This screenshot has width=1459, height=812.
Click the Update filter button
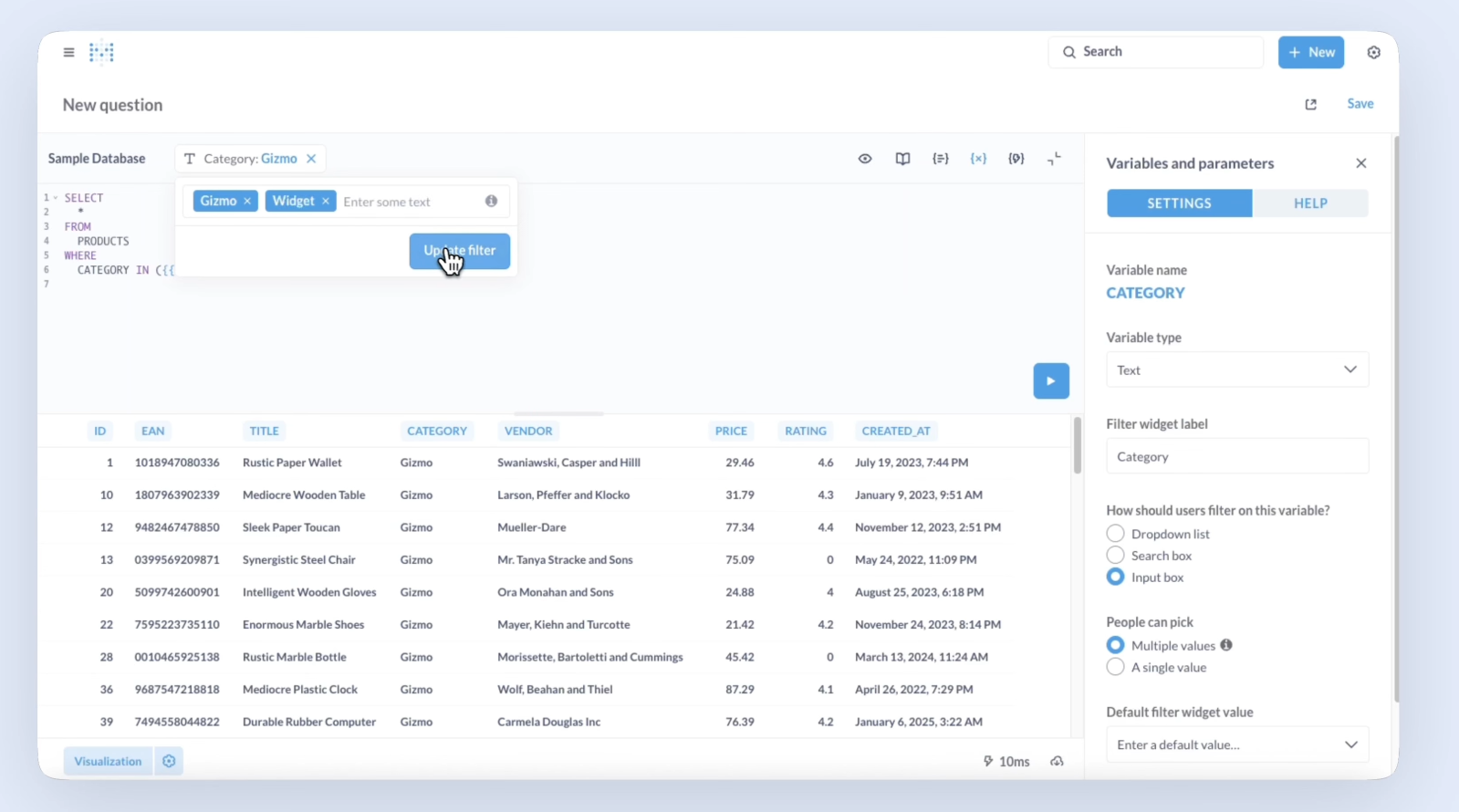tap(460, 251)
